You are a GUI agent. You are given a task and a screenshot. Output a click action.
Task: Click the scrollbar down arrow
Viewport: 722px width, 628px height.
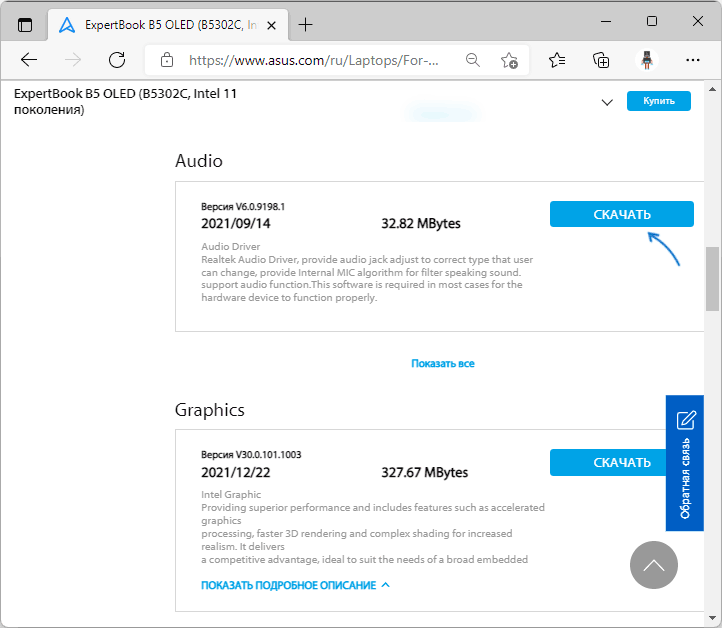pyautogui.click(x=712, y=618)
